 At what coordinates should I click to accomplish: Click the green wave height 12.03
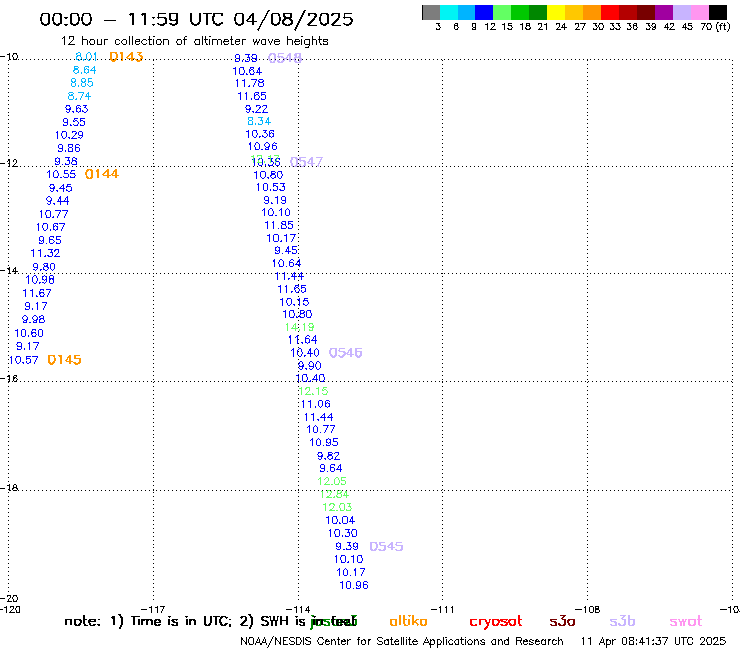click(337, 507)
